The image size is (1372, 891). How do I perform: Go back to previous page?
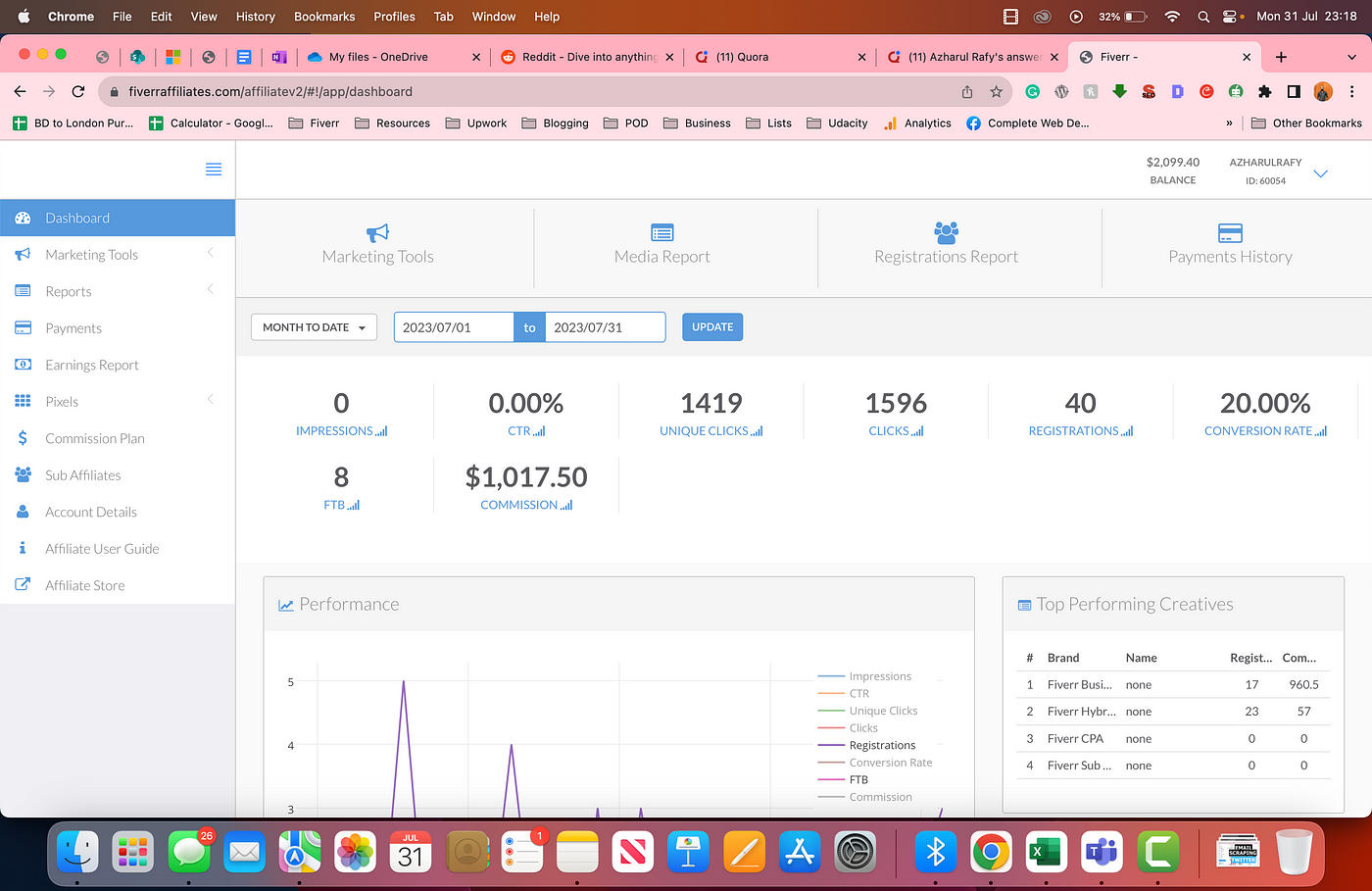coord(20,91)
